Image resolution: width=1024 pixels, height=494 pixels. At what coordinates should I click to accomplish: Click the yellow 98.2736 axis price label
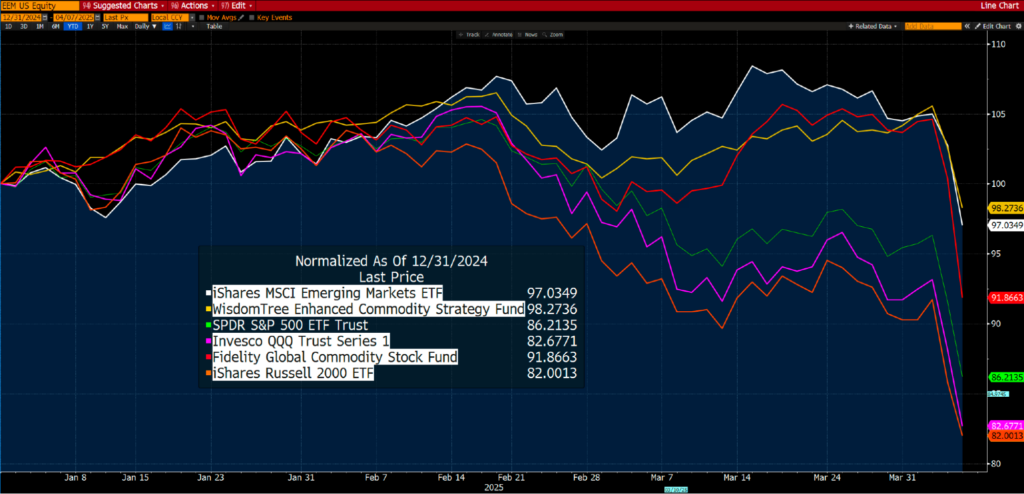1006,207
